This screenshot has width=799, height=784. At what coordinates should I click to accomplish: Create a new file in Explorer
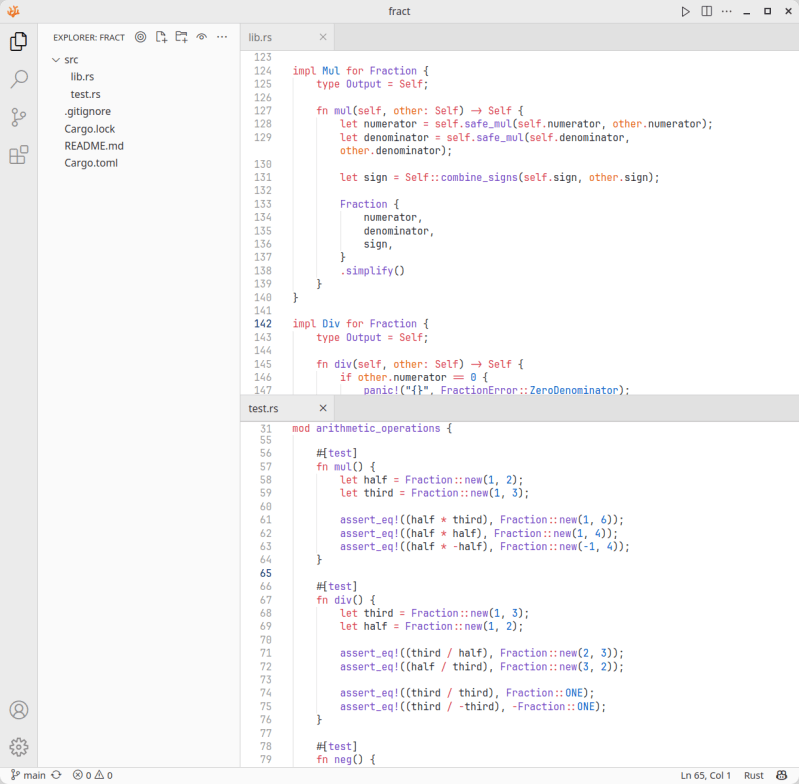point(161,37)
